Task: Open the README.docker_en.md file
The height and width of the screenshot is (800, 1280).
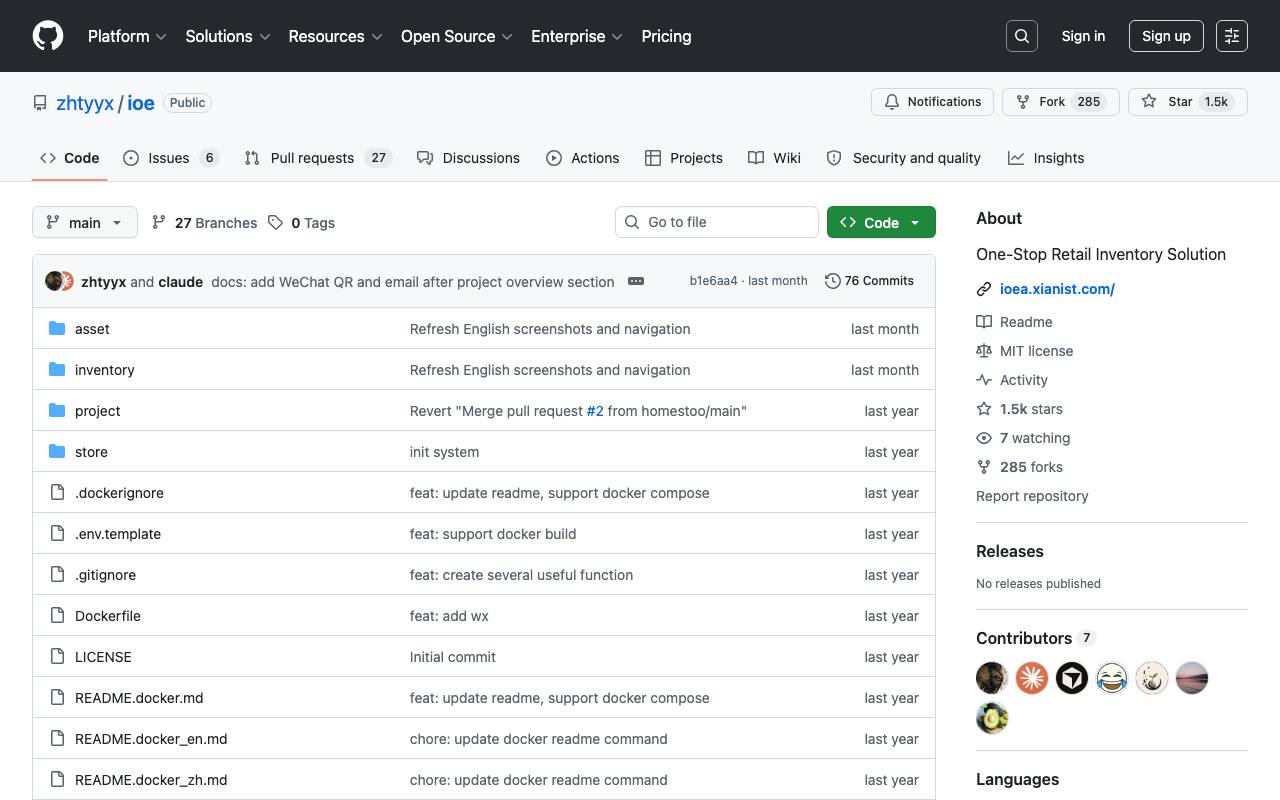Action: pyautogui.click(x=151, y=739)
